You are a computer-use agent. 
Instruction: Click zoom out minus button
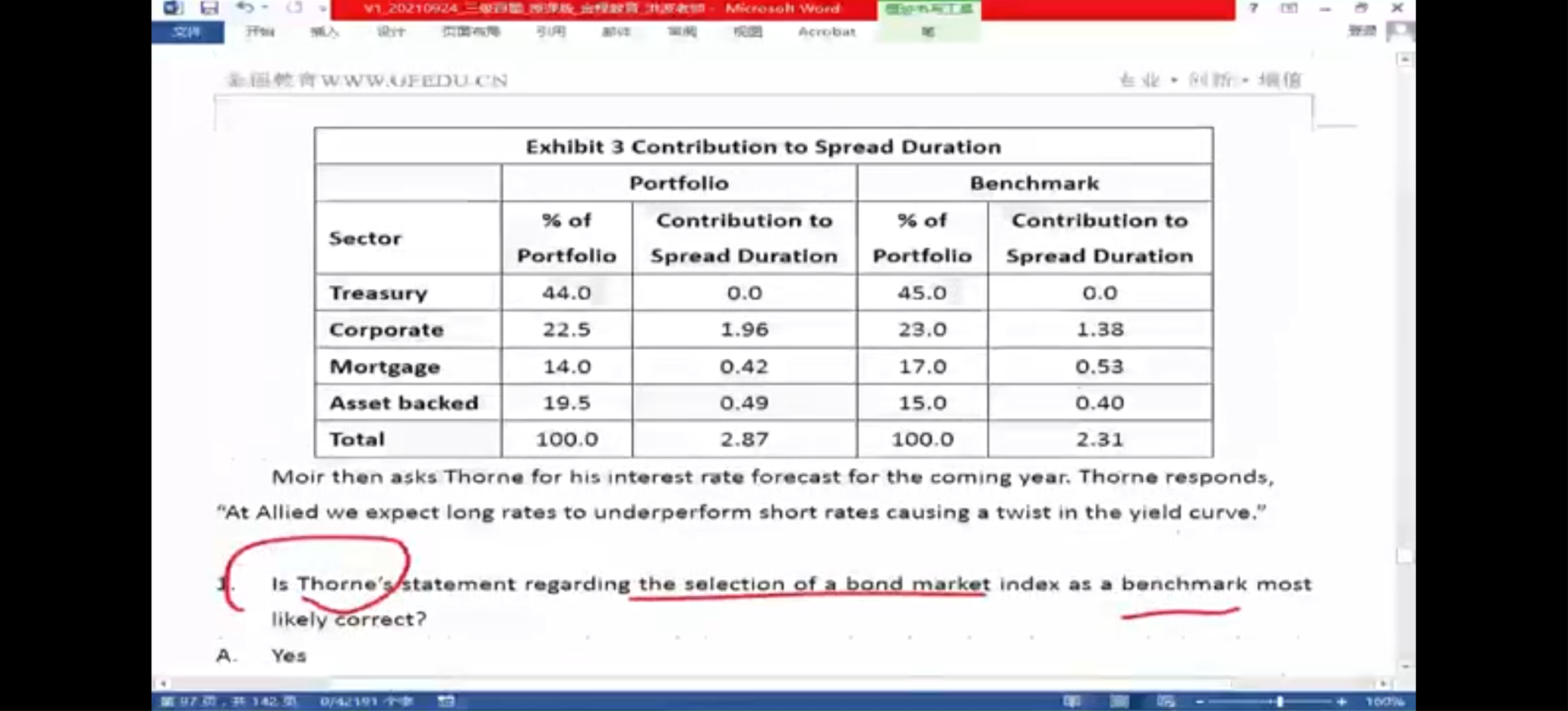point(1199,701)
